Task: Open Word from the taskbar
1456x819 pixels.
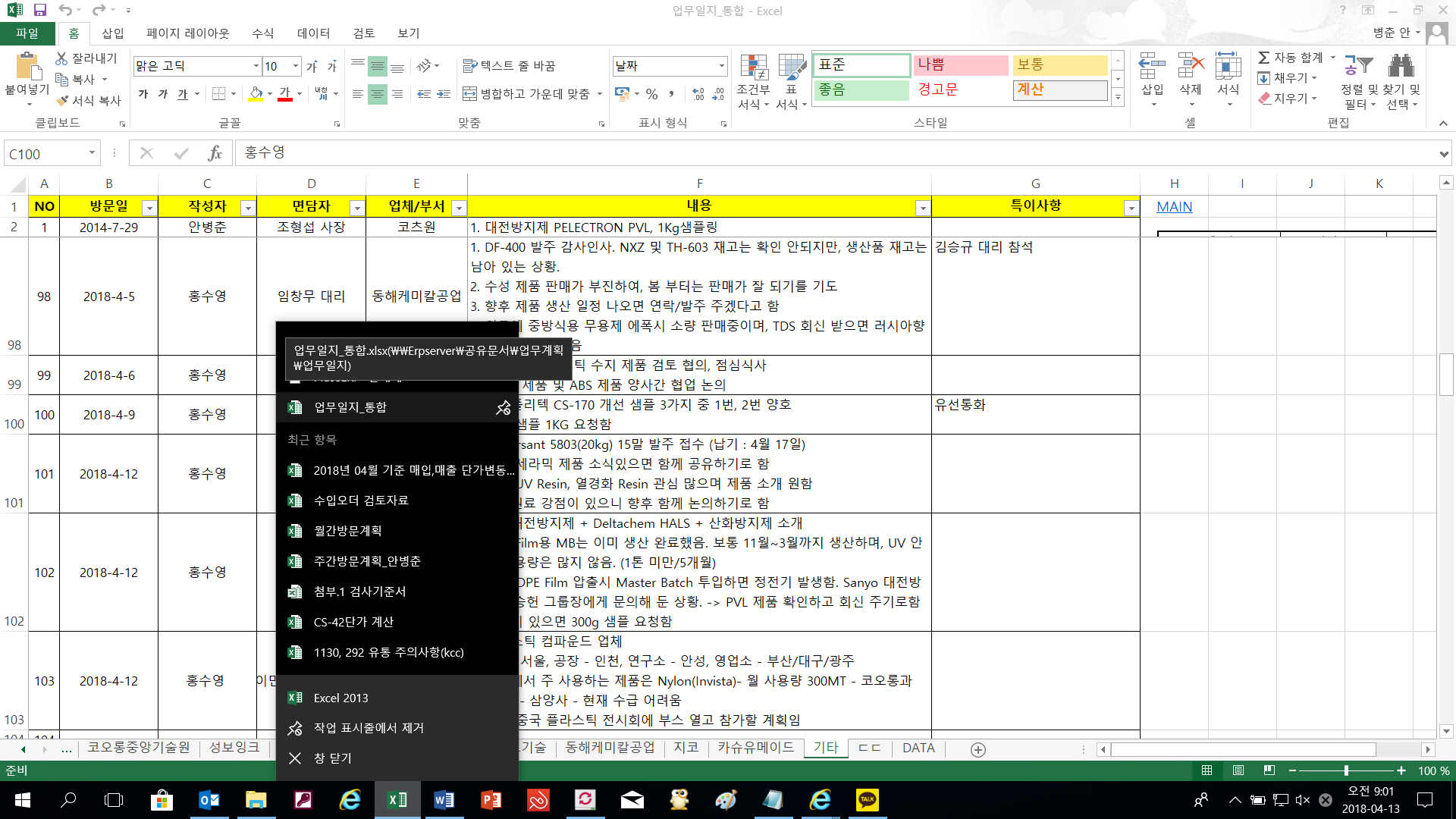Action: pos(444,800)
